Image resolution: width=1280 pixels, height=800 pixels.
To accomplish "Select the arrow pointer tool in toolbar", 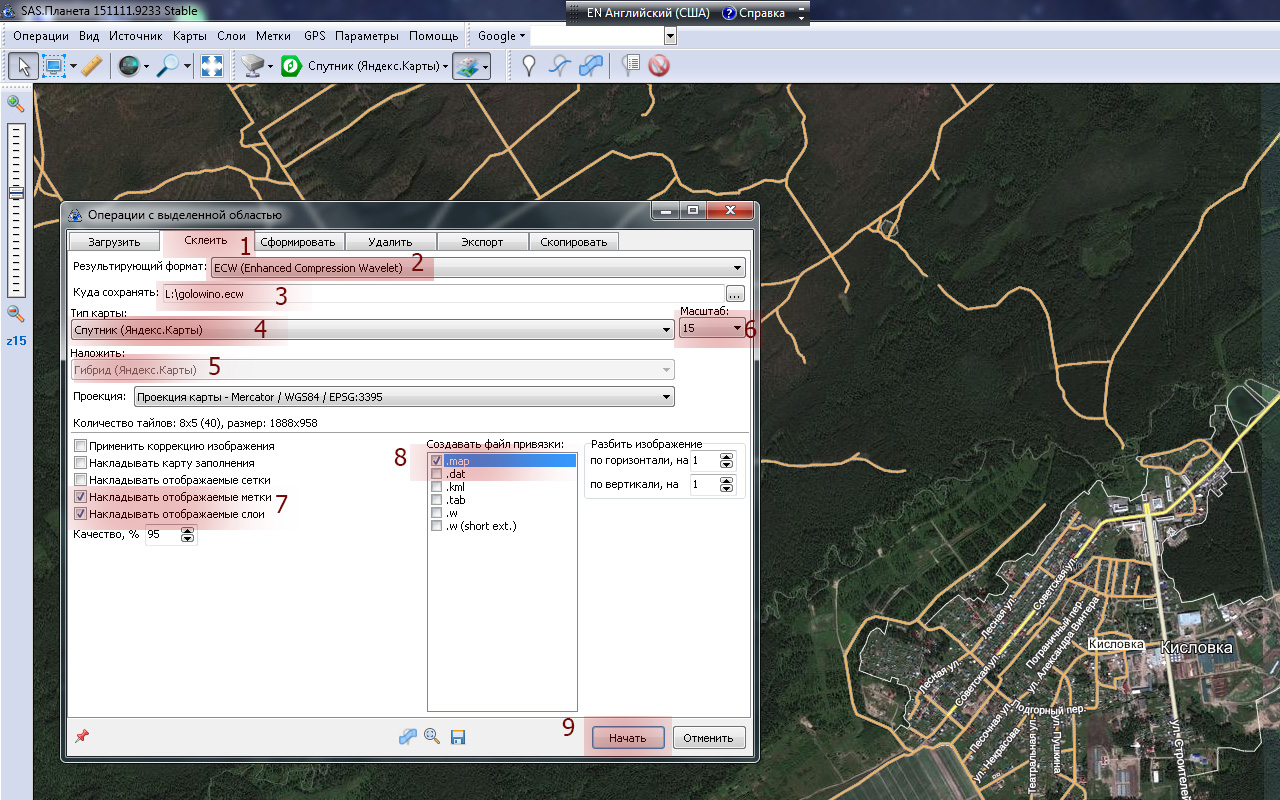I will pyautogui.click(x=23, y=66).
